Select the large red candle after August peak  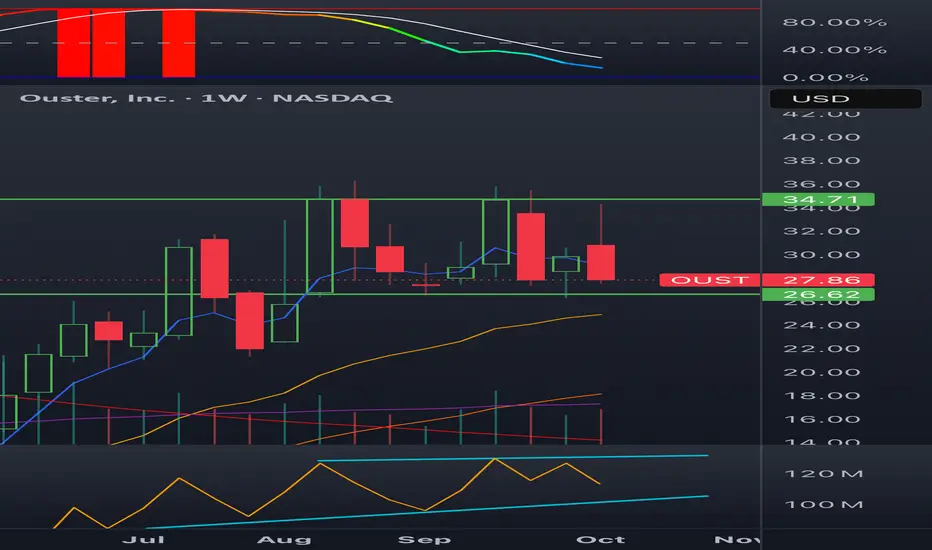click(x=355, y=223)
